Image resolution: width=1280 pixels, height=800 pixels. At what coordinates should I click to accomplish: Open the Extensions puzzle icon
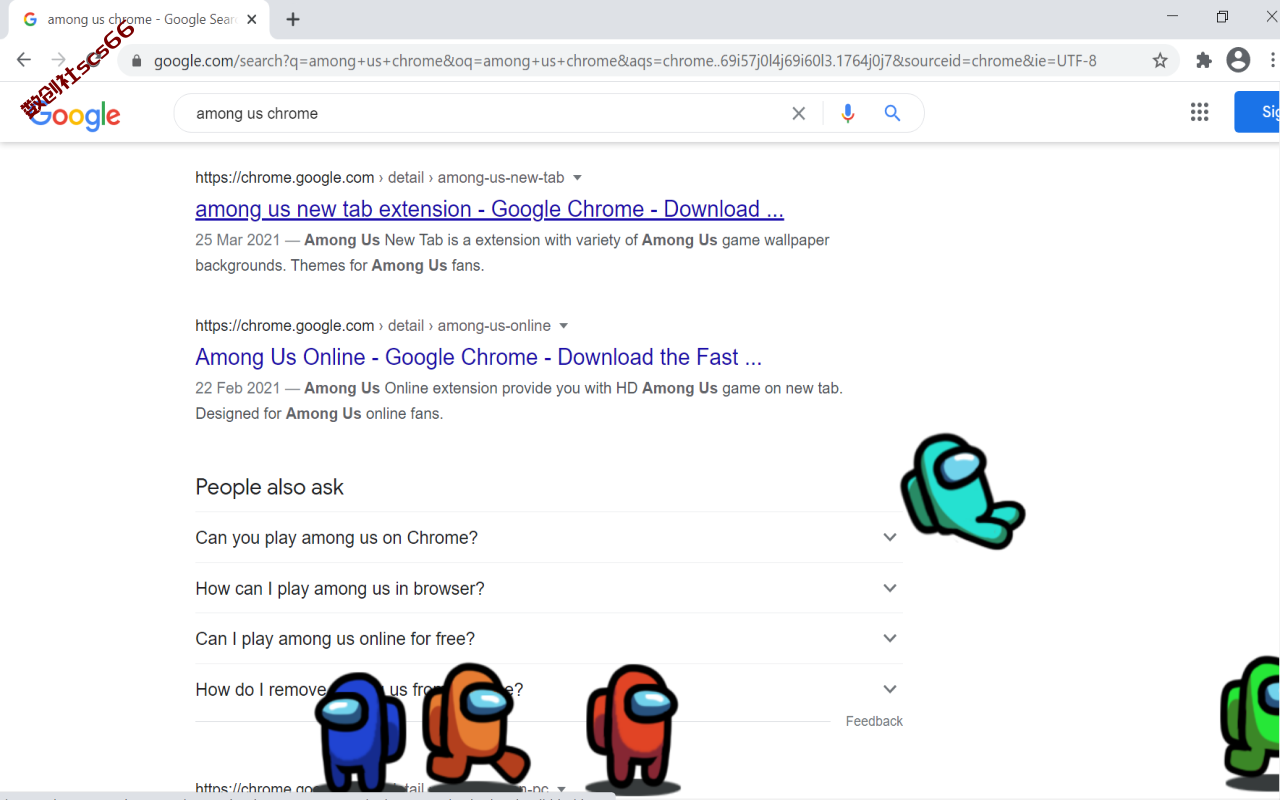(x=1204, y=61)
